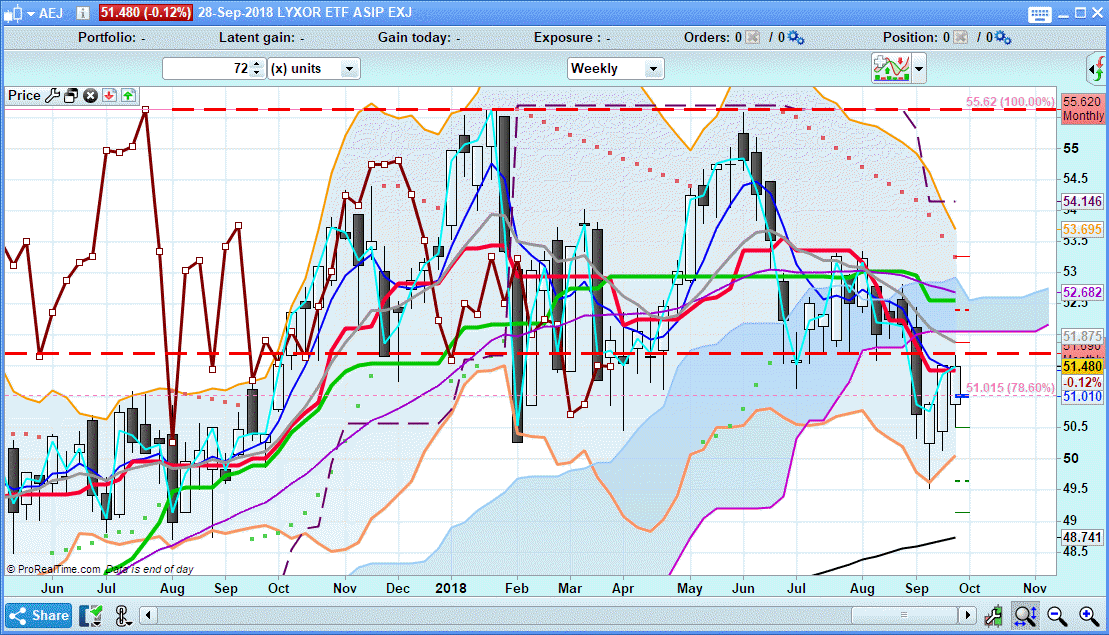Expand the side trading panel arrow

click(1096, 69)
